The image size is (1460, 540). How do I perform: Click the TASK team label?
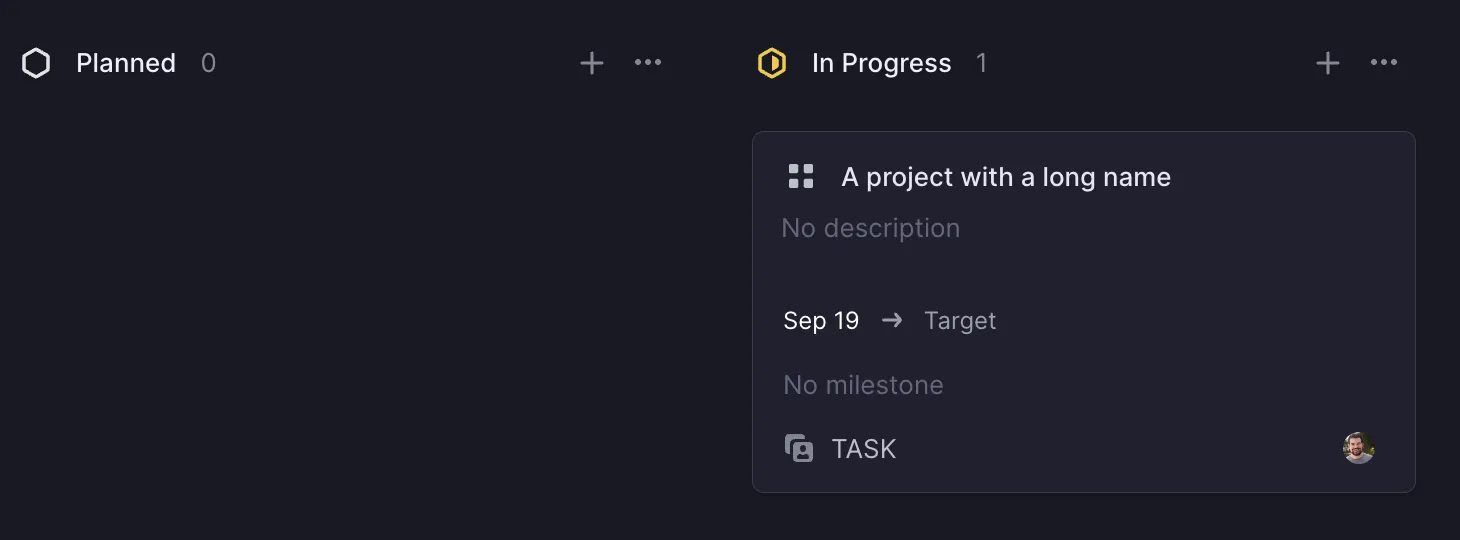864,449
